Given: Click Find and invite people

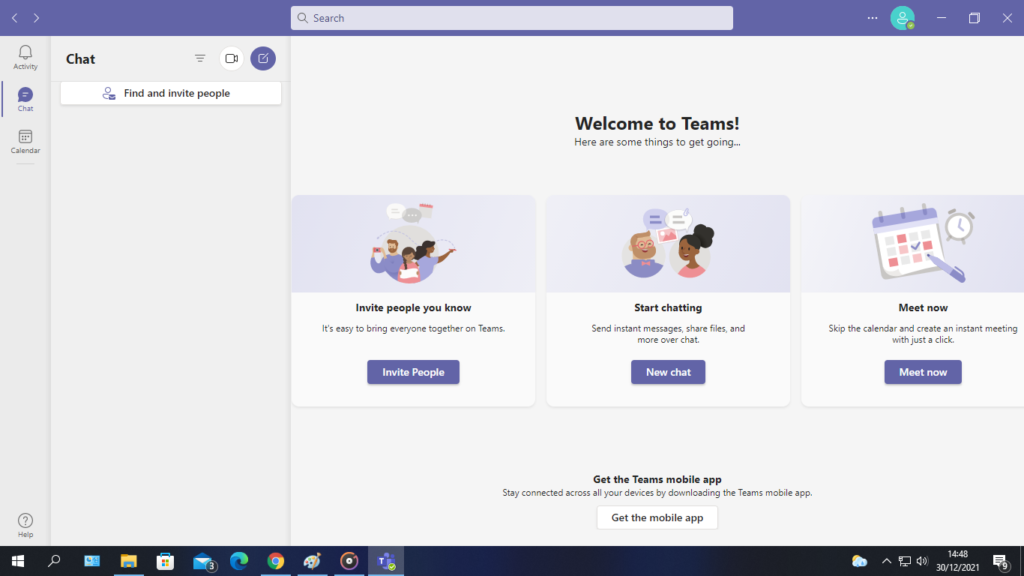Looking at the screenshot, I should point(171,93).
